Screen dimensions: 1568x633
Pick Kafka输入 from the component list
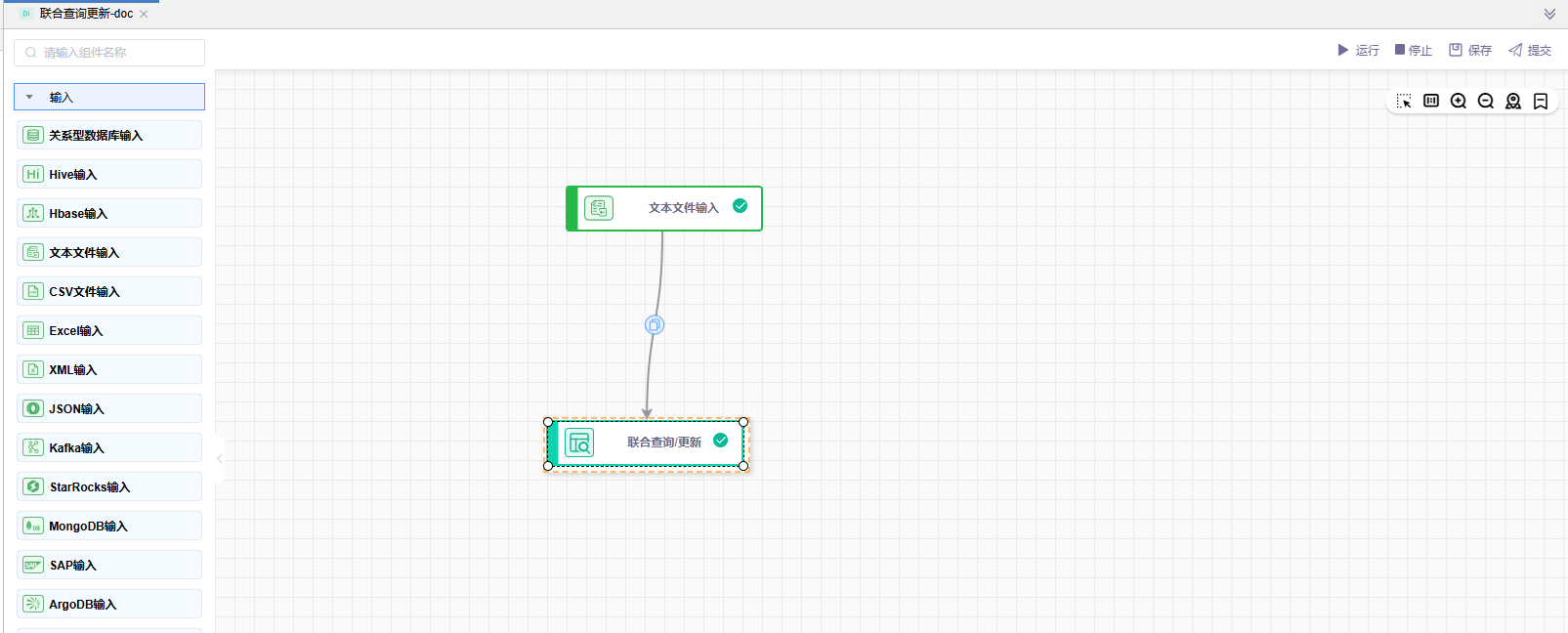109,448
